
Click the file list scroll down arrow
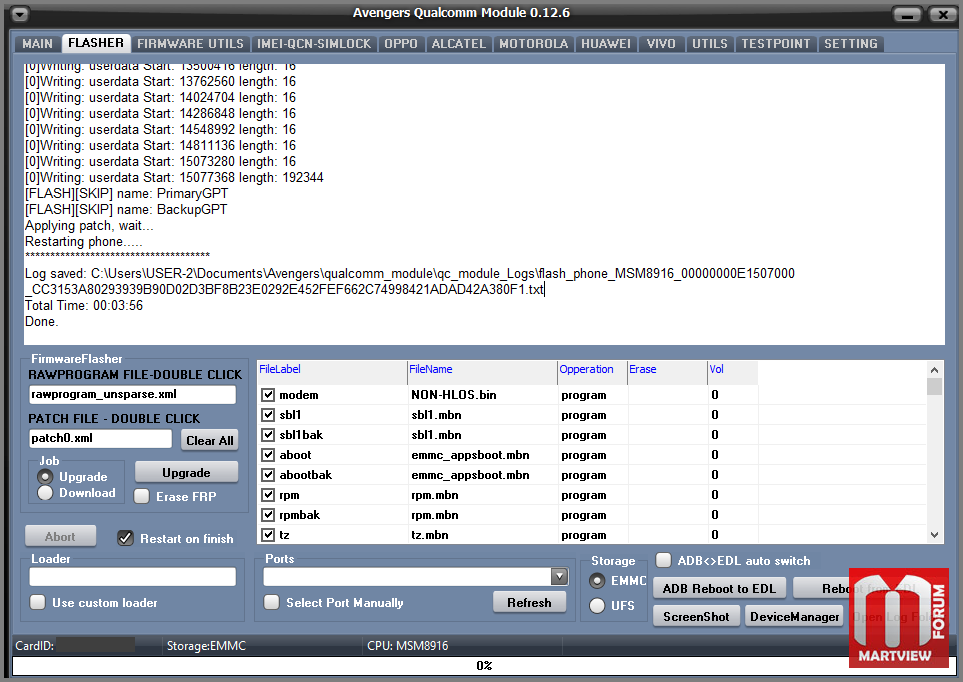click(934, 535)
